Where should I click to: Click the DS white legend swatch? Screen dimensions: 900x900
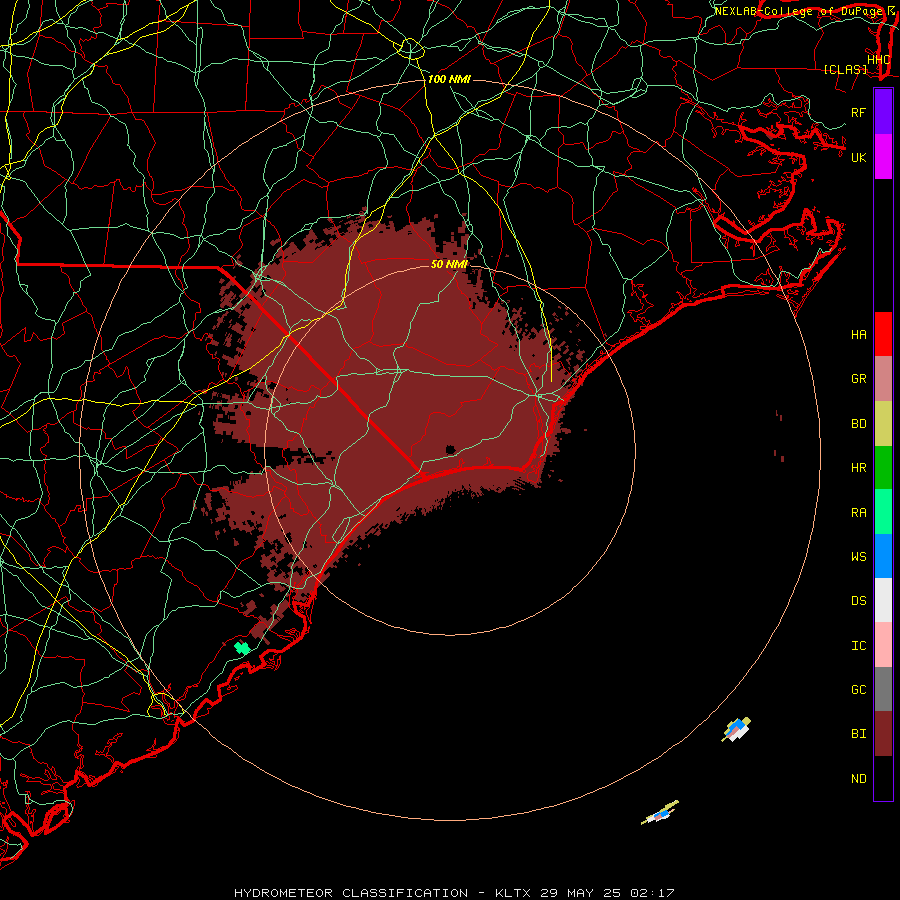(x=883, y=600)
